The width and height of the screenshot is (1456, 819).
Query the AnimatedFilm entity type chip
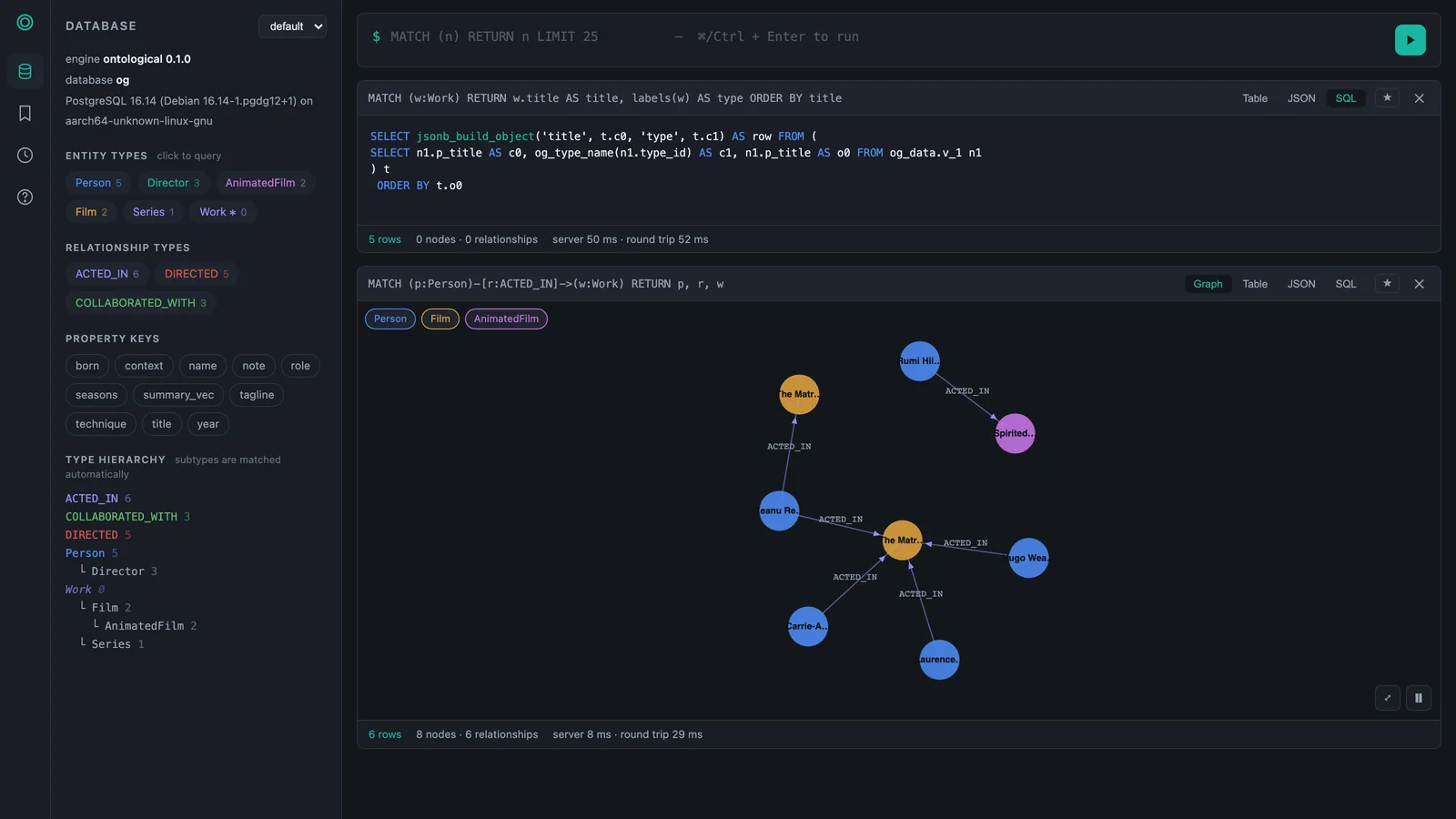265,183
